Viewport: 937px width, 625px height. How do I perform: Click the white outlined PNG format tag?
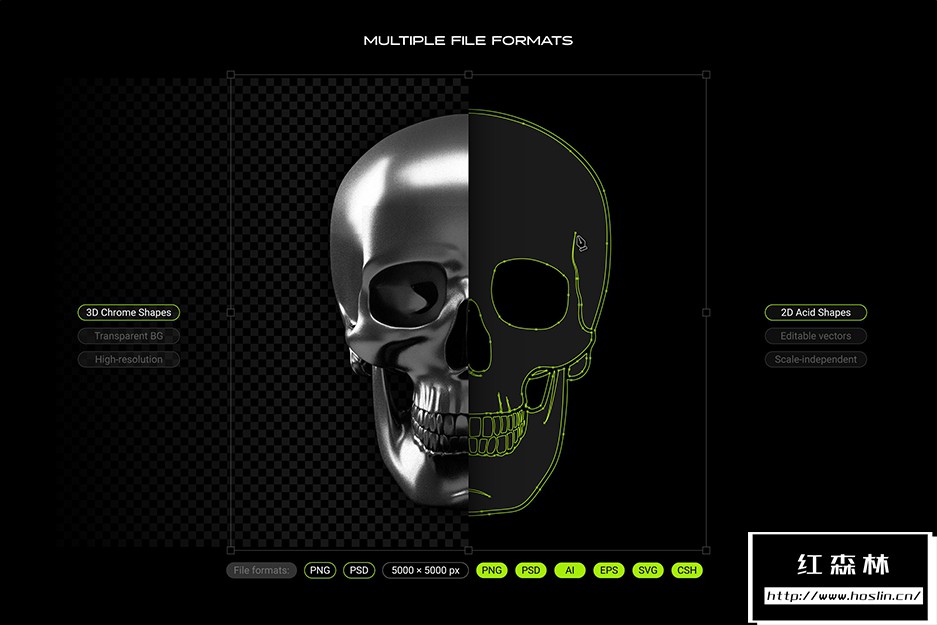click(x=320, y=570)
